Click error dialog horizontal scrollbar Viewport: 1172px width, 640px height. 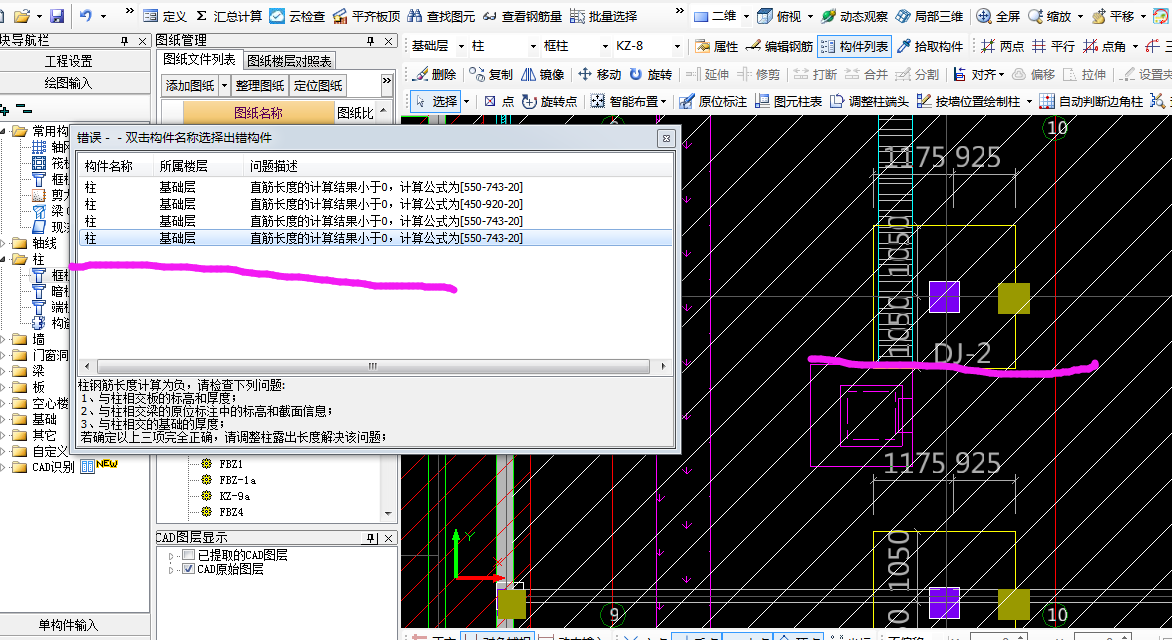372,366
